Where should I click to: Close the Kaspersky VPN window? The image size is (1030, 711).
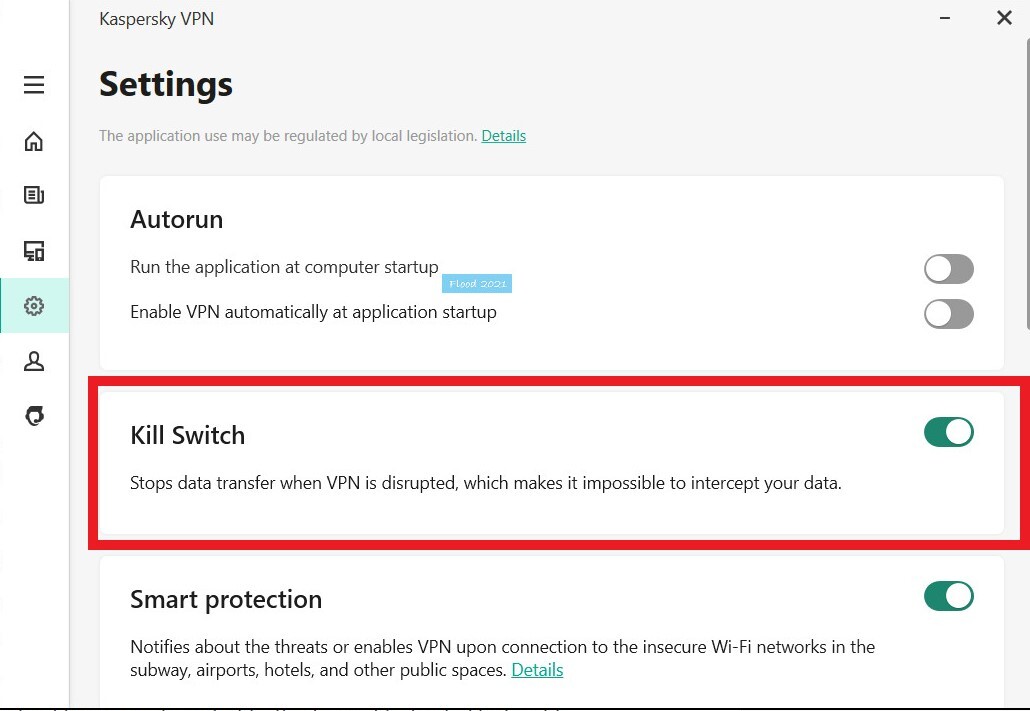[1004, 18]
